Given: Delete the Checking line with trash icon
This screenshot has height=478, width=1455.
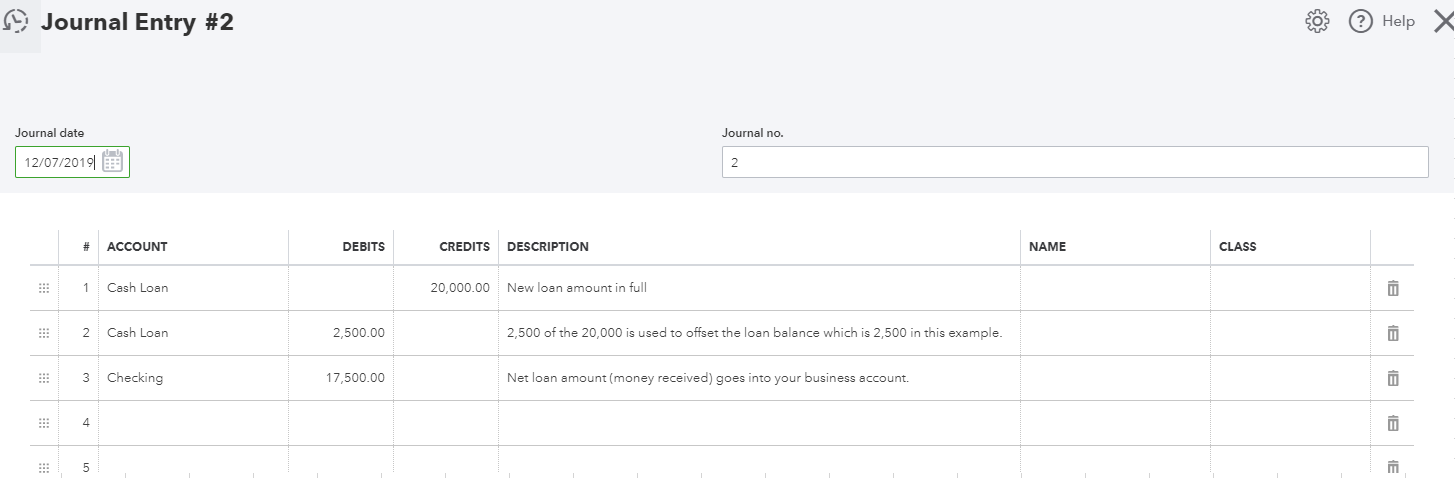Looking at the screenshot, I should tap(1392, 378).
